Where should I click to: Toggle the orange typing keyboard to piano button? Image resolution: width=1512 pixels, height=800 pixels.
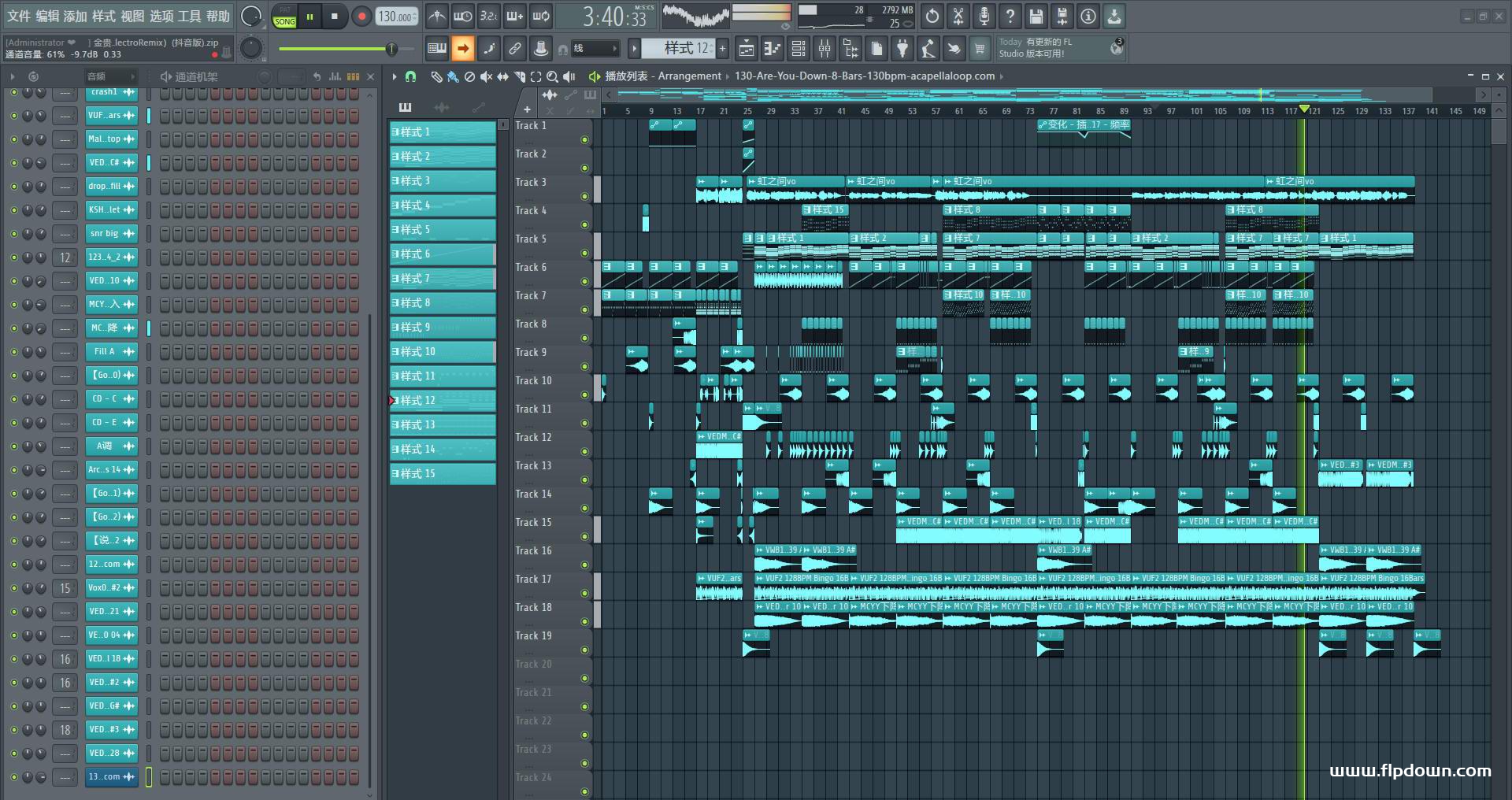pyautogui.click(x=463, y=49)
